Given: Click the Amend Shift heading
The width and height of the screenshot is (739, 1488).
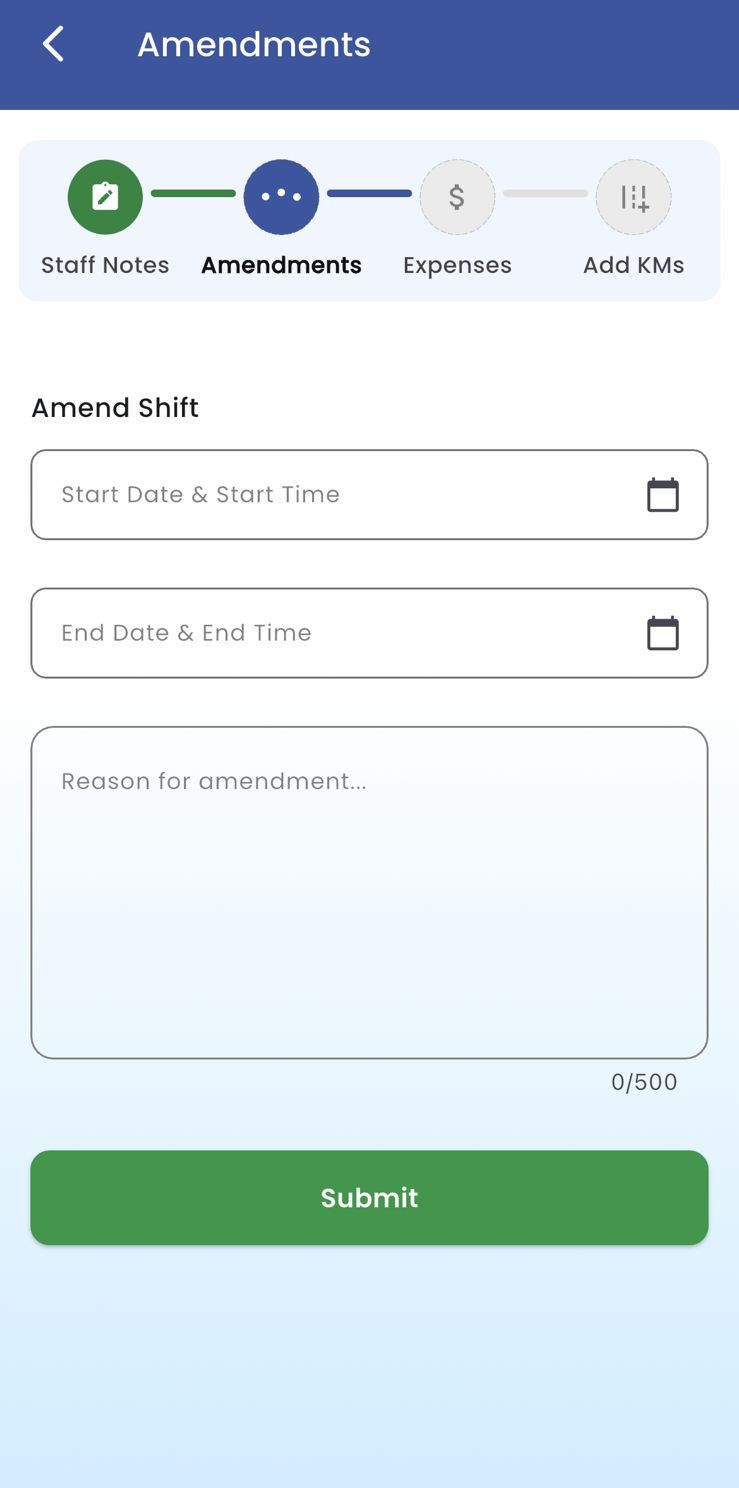Looking at the screenshot, I should 115,408.
